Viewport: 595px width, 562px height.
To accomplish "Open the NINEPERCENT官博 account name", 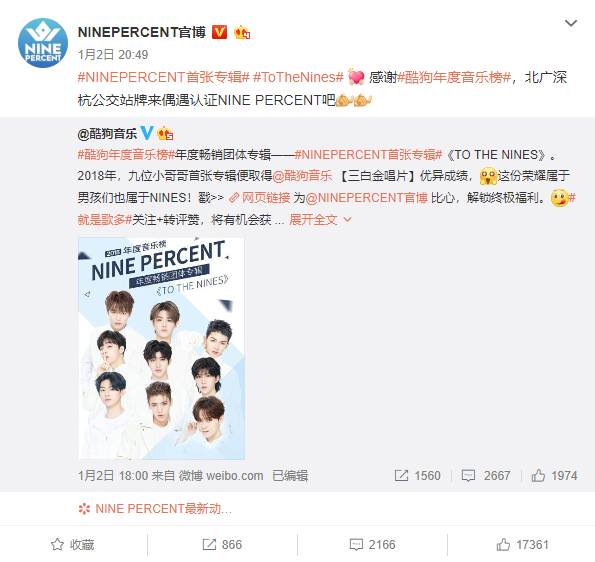I will tap(142, 32).
